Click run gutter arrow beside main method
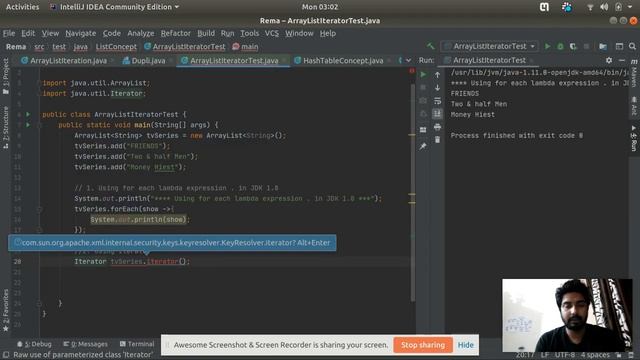The width and height of the screenshot is (640, 360). coord(28,125)
